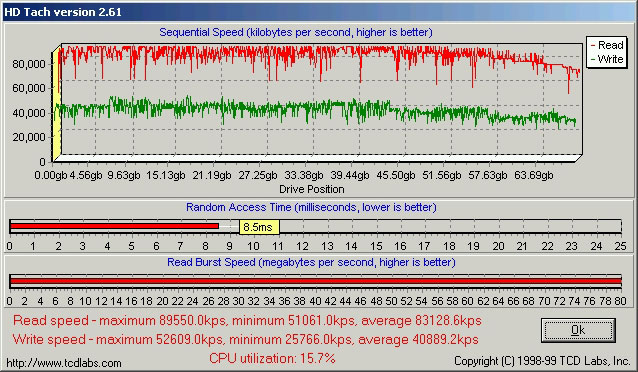Click the 15.13gb drive position label
The height and width of the screenshot is (372, 638).
166,175
